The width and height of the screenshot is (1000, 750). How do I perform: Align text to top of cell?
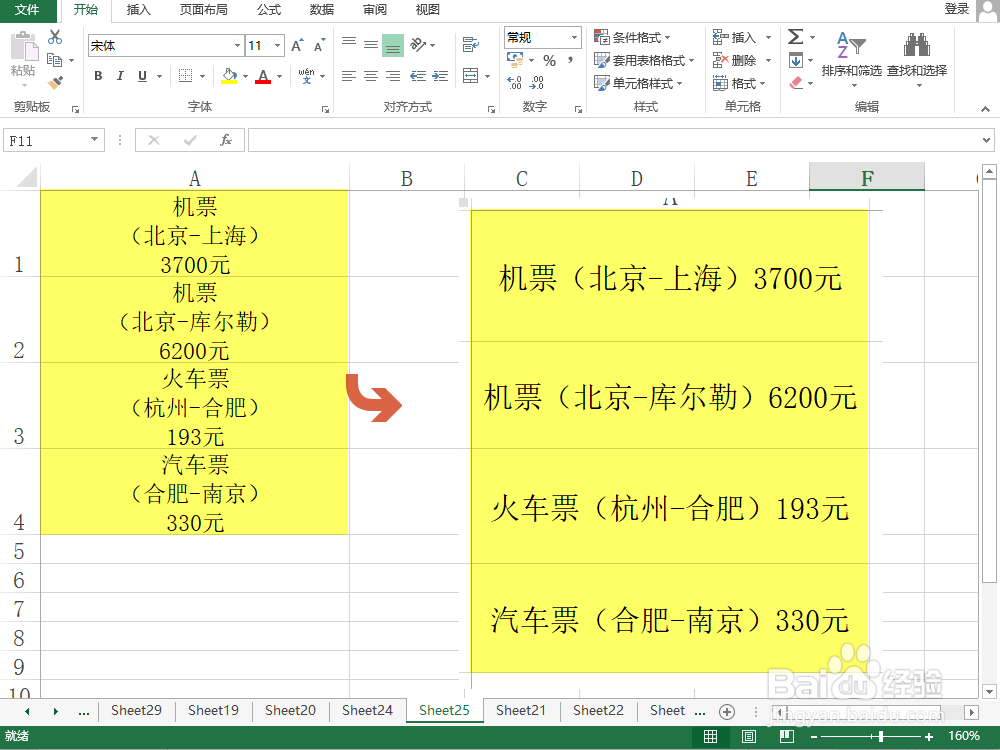pos(349,43)
